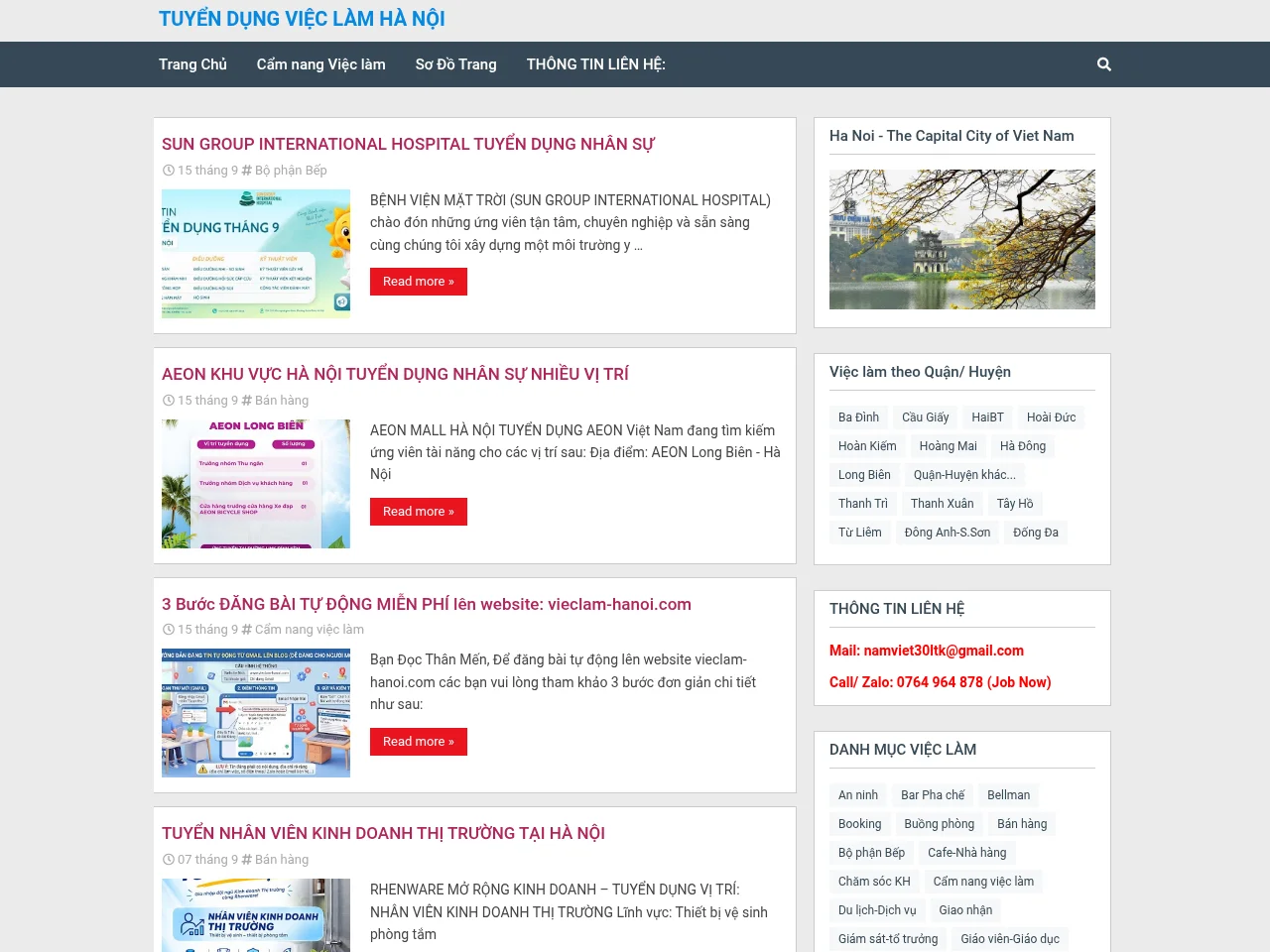Select Hoàn Kiếm district tag
Viewport: 1270px width, 952px height.
point(867,446)
